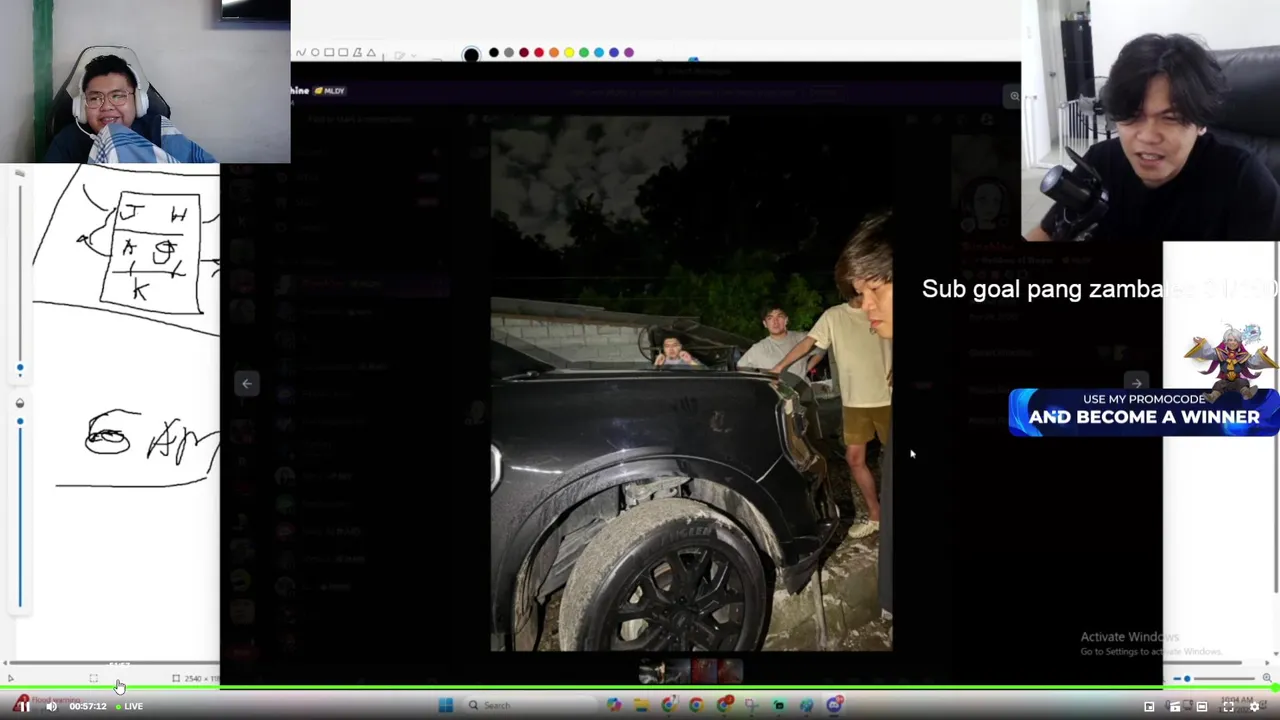Screen dimensions: 1280x720
Task: Click Paint zoom in magnifier button
Action: [x=1267, y=679]
